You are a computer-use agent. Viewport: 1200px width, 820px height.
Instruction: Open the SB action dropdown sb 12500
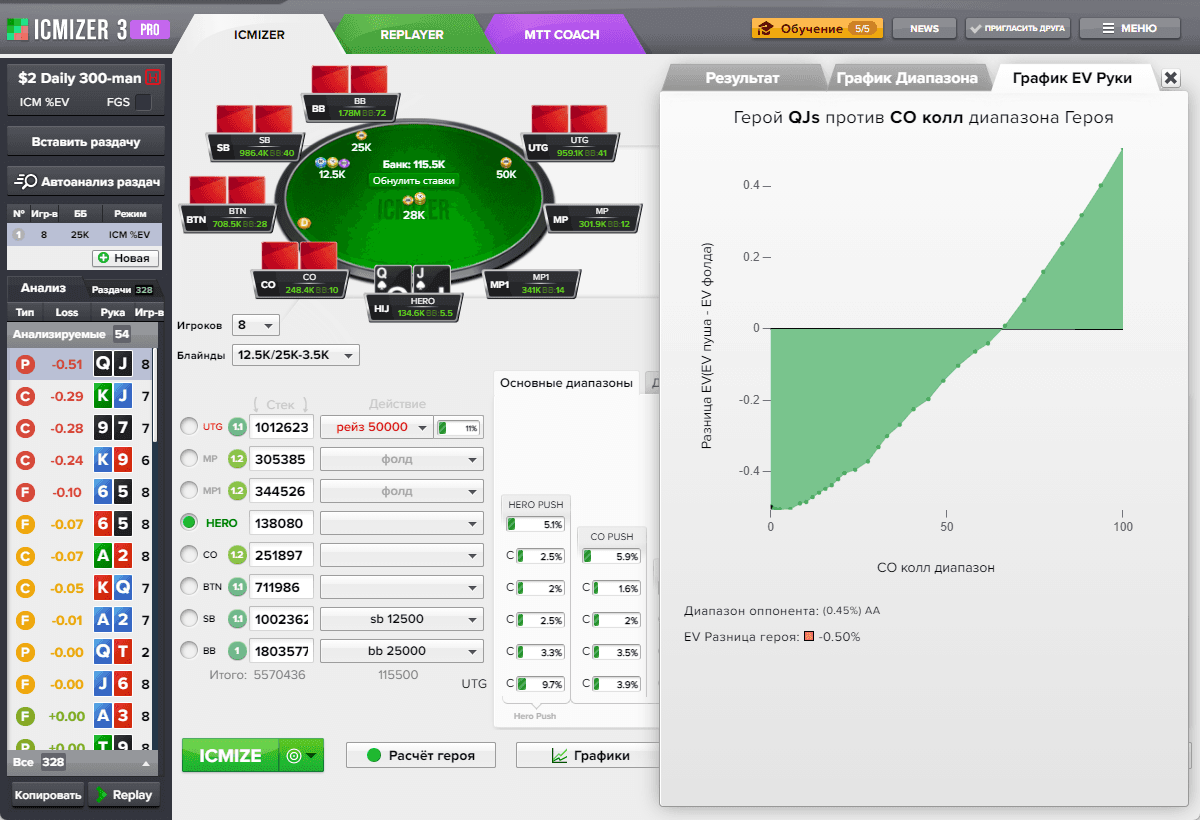point(402,618)
